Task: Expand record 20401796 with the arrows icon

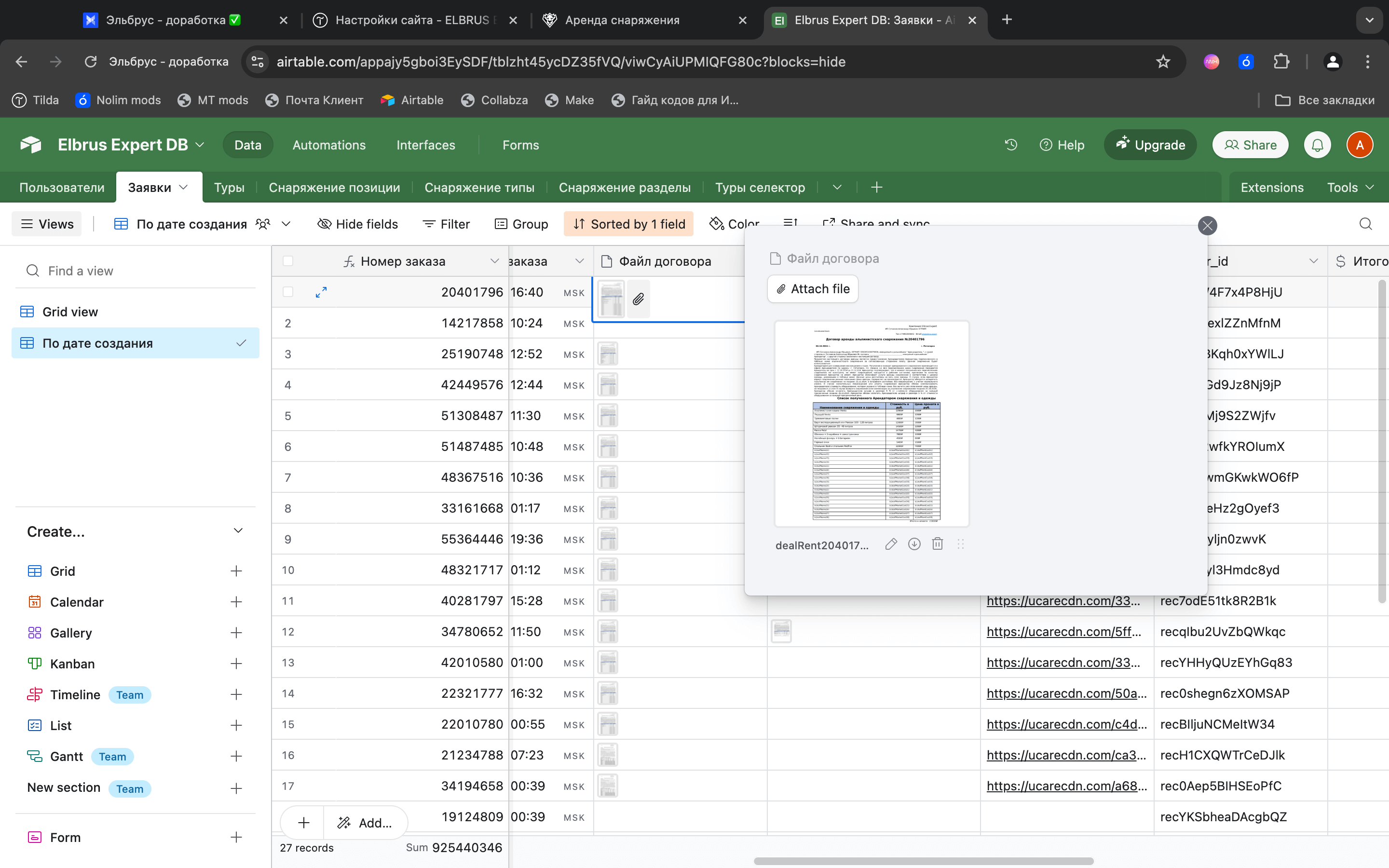Action: [321, 292]
